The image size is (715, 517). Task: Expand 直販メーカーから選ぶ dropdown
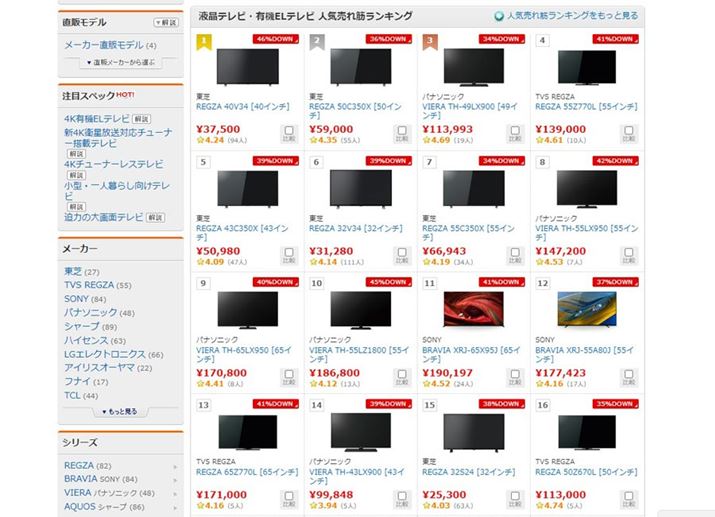click(121, 62)
